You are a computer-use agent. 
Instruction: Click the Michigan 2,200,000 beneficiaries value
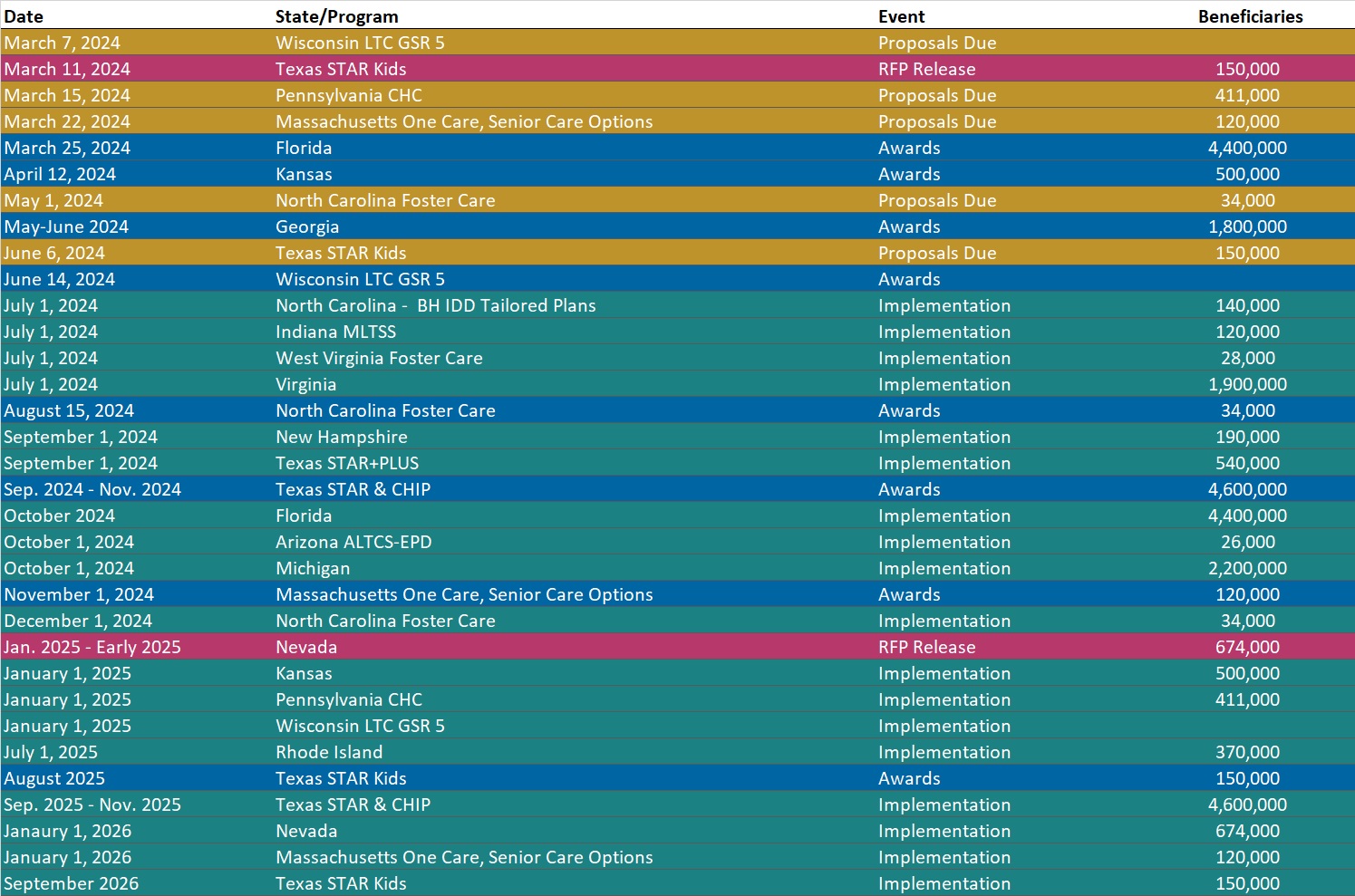(x=1247, y=568)
